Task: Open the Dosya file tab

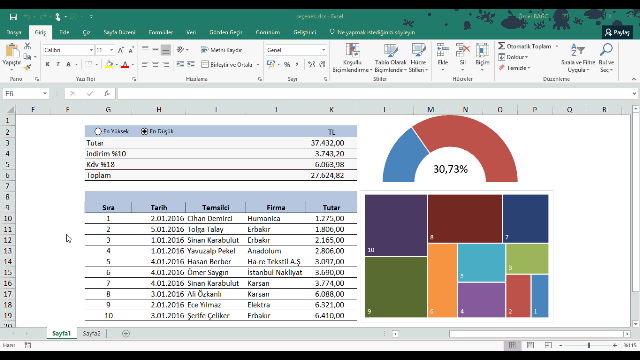Action: pos(14,32)
